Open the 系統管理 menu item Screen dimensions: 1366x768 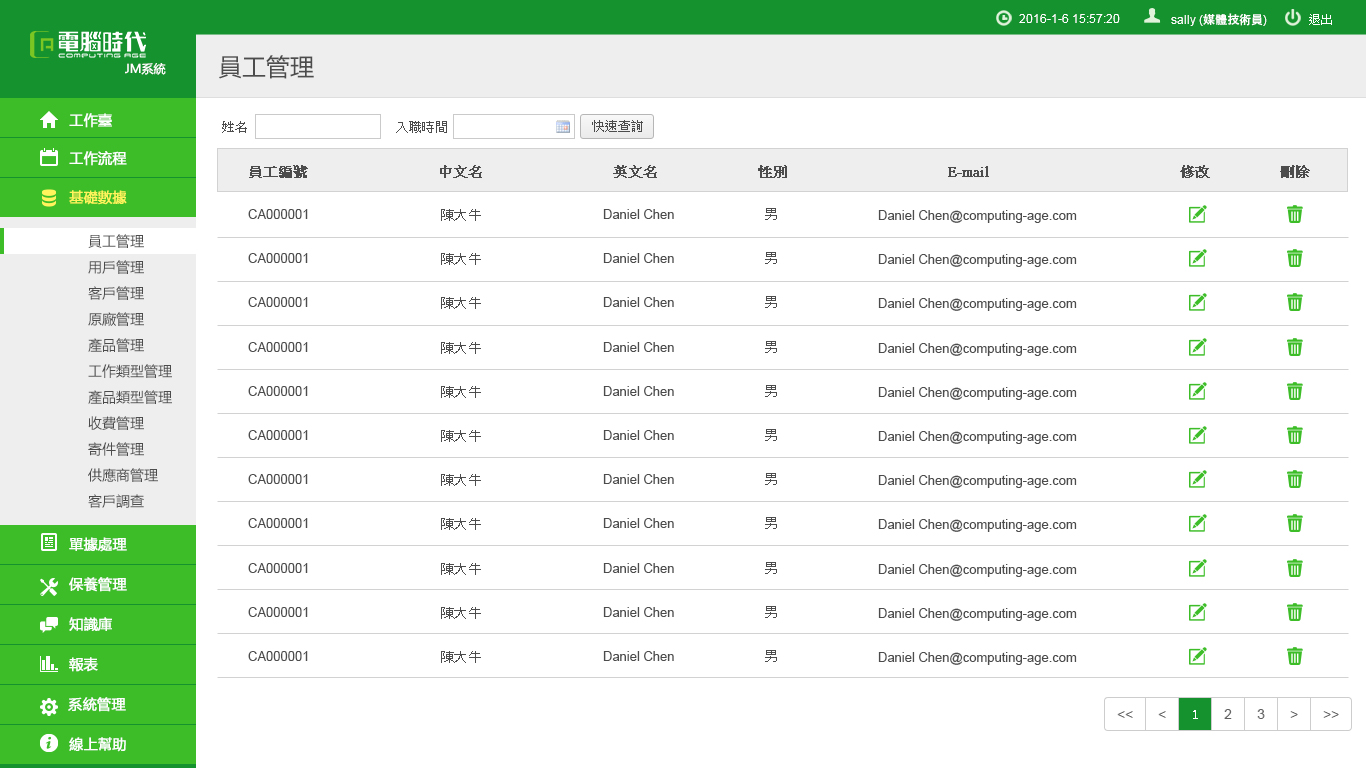(x=96, y=704)
